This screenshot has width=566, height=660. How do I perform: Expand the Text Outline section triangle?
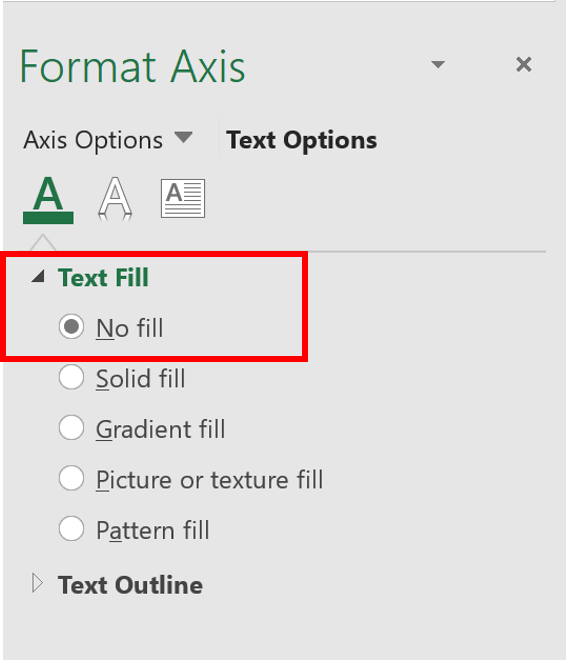(x=37, y=583)
